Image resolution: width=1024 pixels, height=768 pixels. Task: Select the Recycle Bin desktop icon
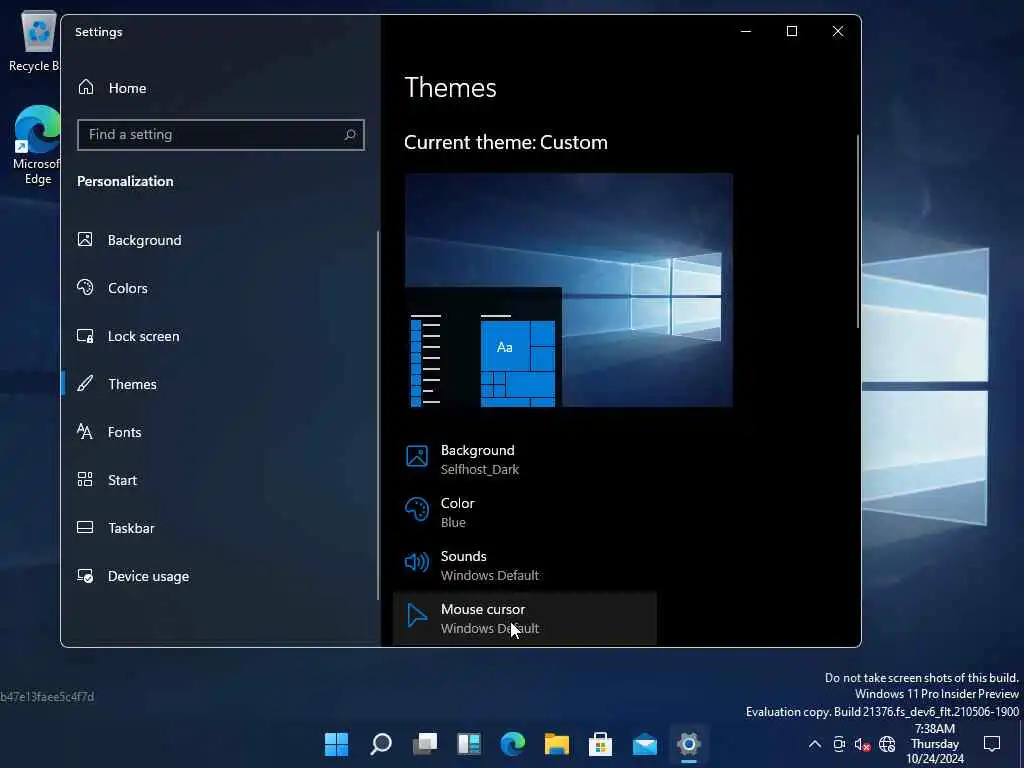(x=35, y=41)
